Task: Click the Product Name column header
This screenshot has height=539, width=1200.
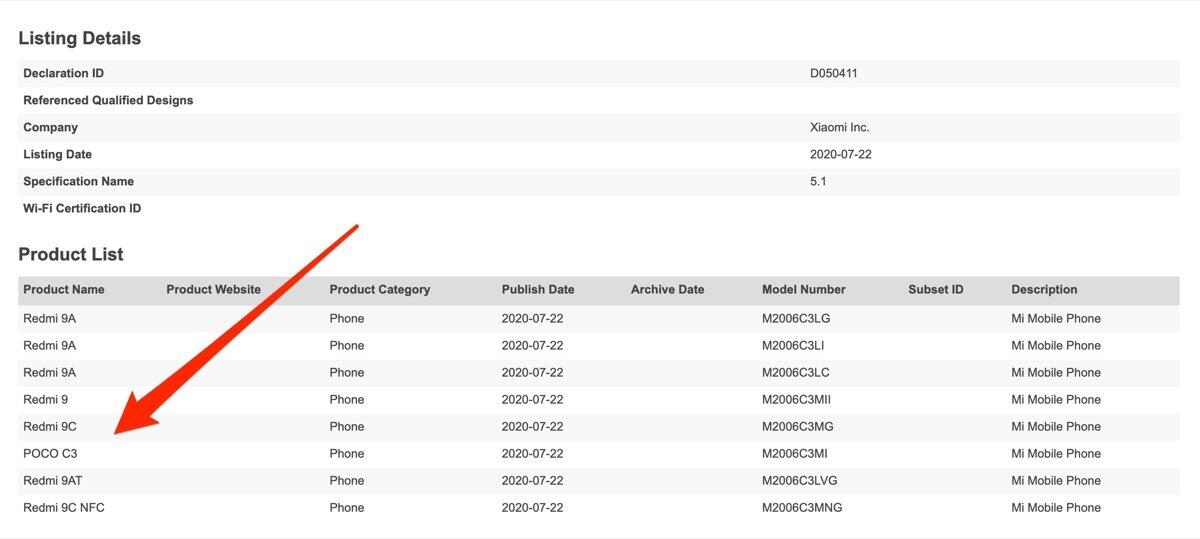Action: click(x=64, y=289)
